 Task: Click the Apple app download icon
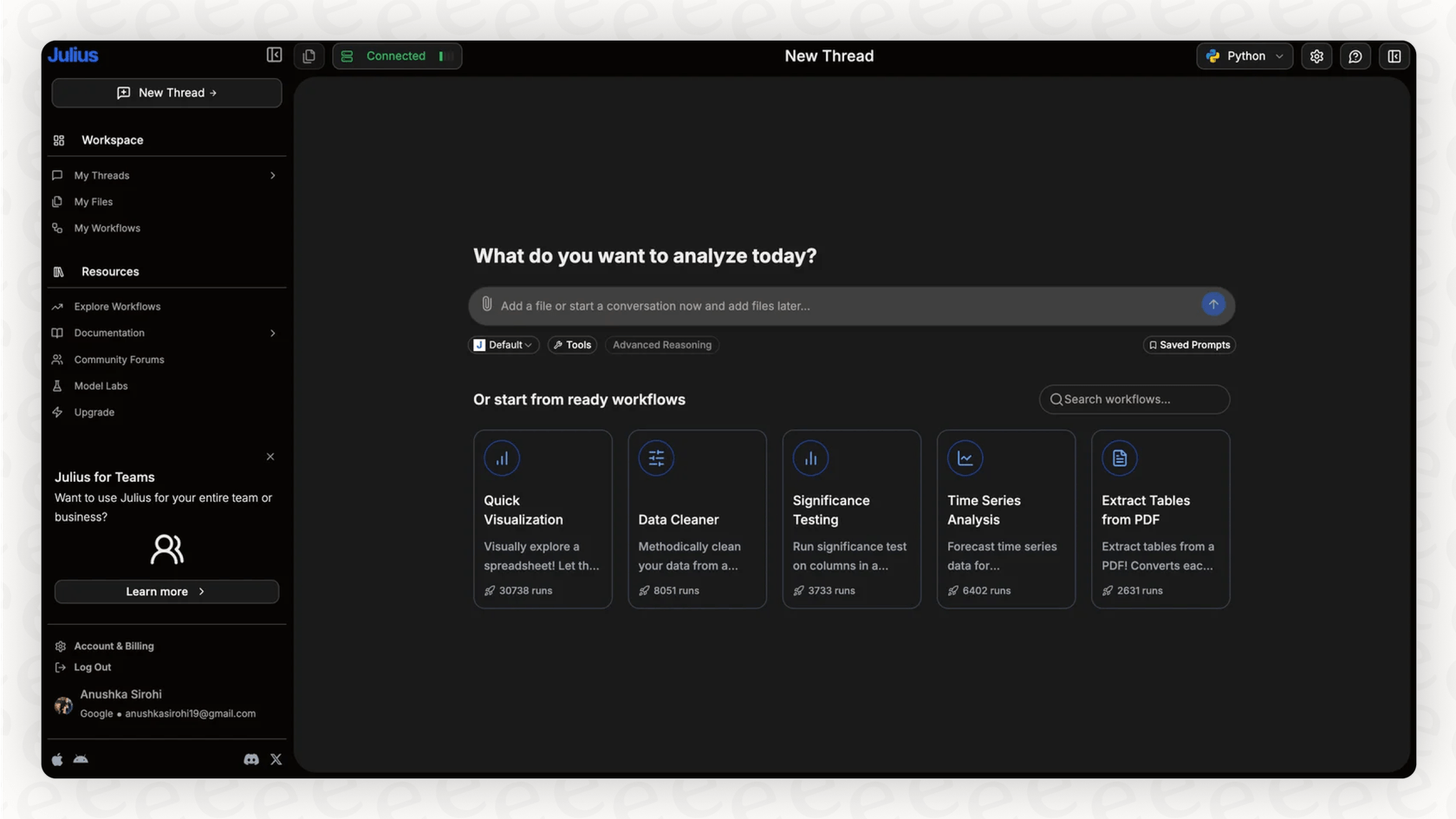56,758
